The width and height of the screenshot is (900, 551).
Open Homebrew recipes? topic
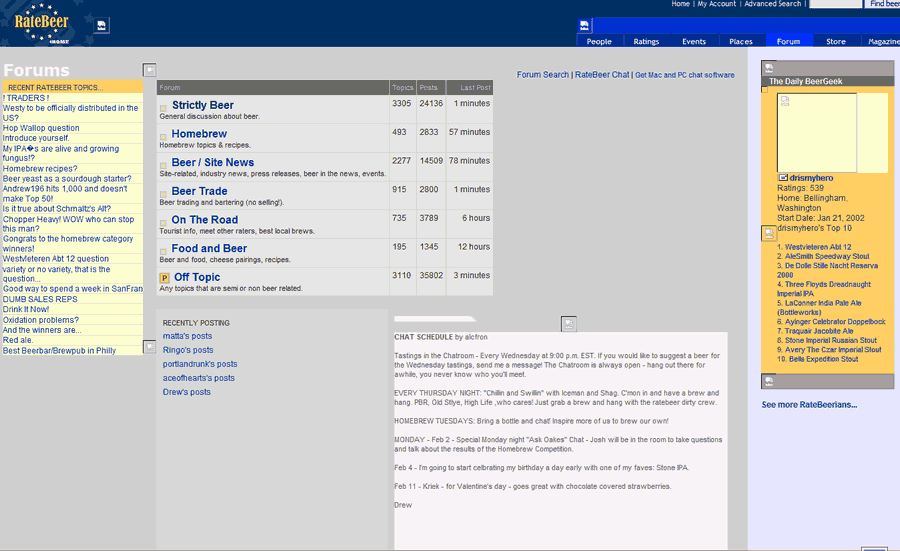pos(40,169)
